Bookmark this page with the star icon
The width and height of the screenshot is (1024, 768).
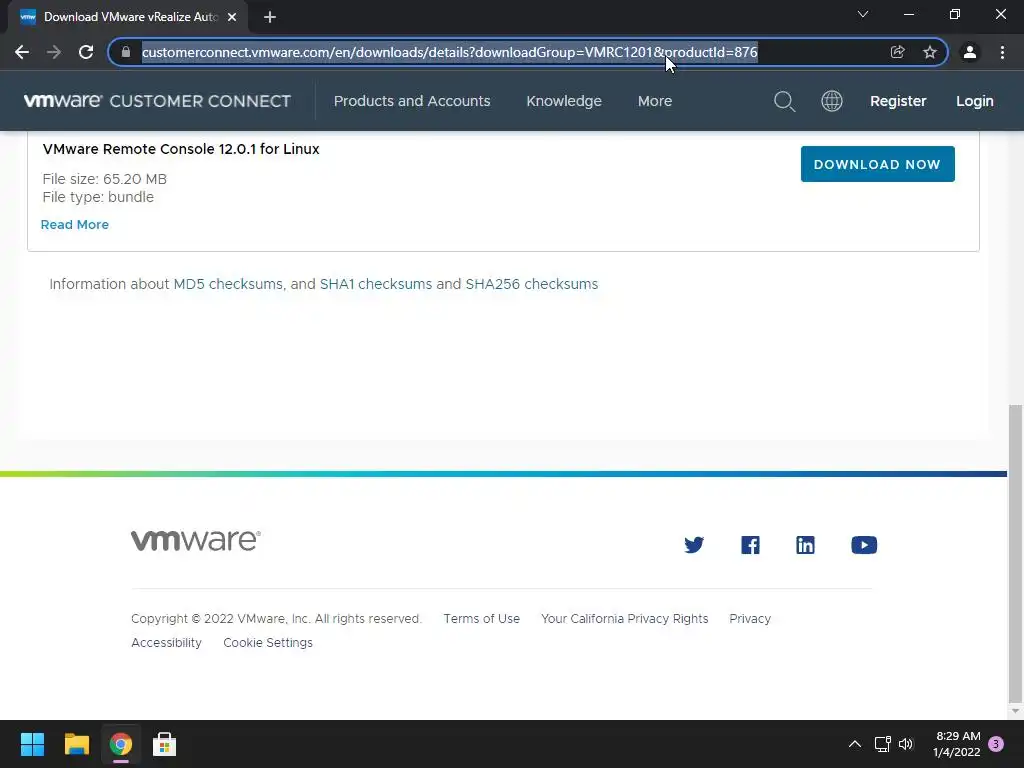point(930,52)
